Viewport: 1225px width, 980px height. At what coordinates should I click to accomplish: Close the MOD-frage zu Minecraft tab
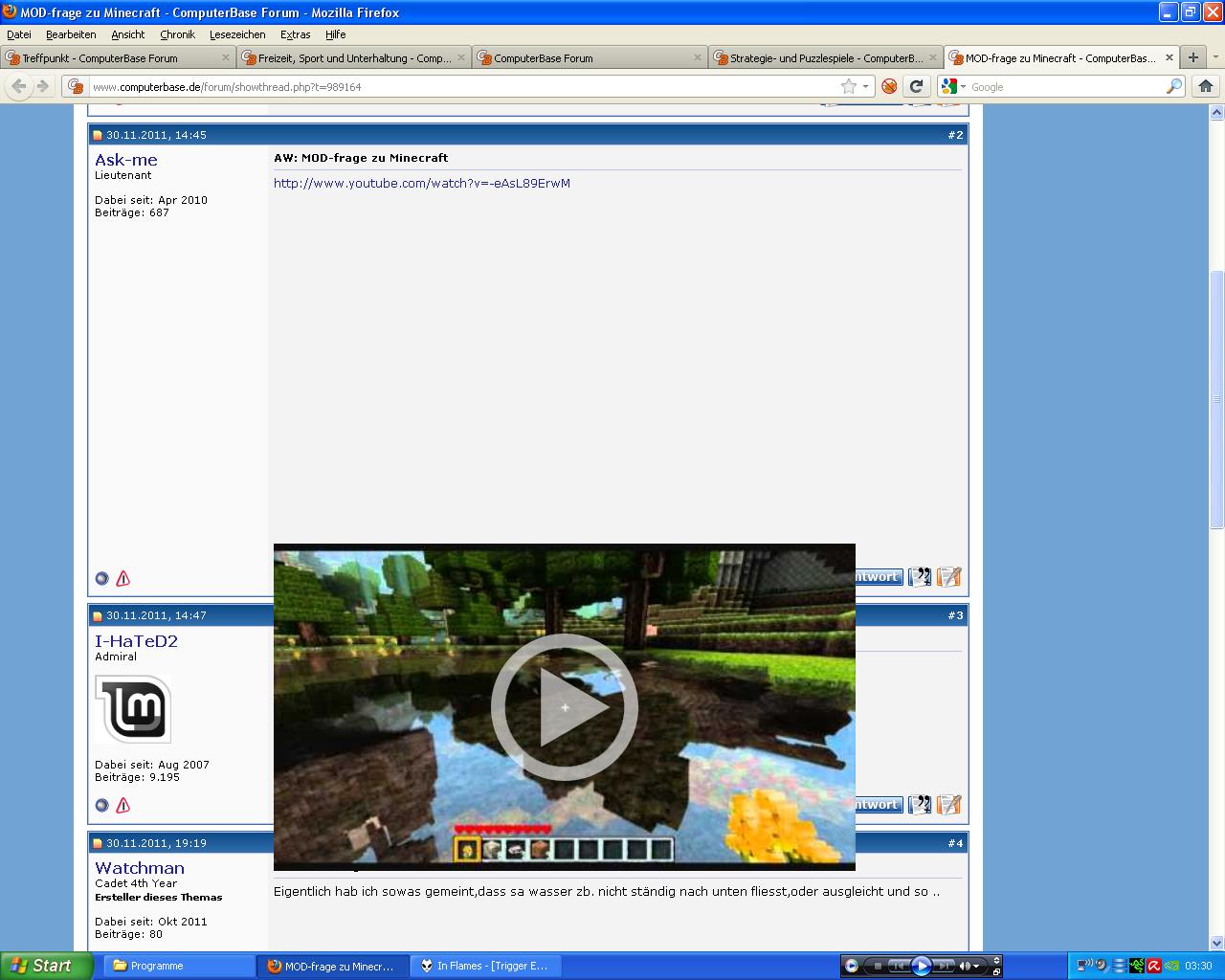tap(1169, 57)
